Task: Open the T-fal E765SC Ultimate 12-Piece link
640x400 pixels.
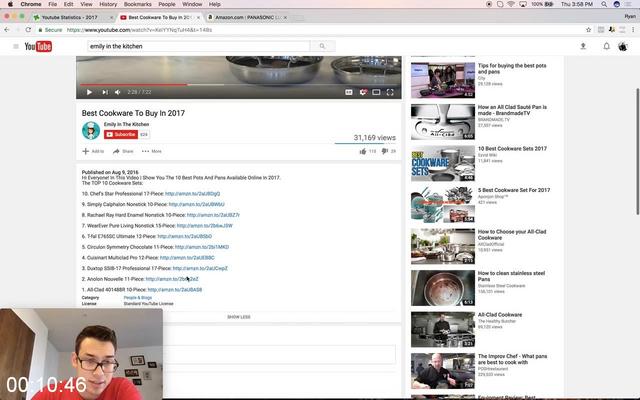Action: 184,236
